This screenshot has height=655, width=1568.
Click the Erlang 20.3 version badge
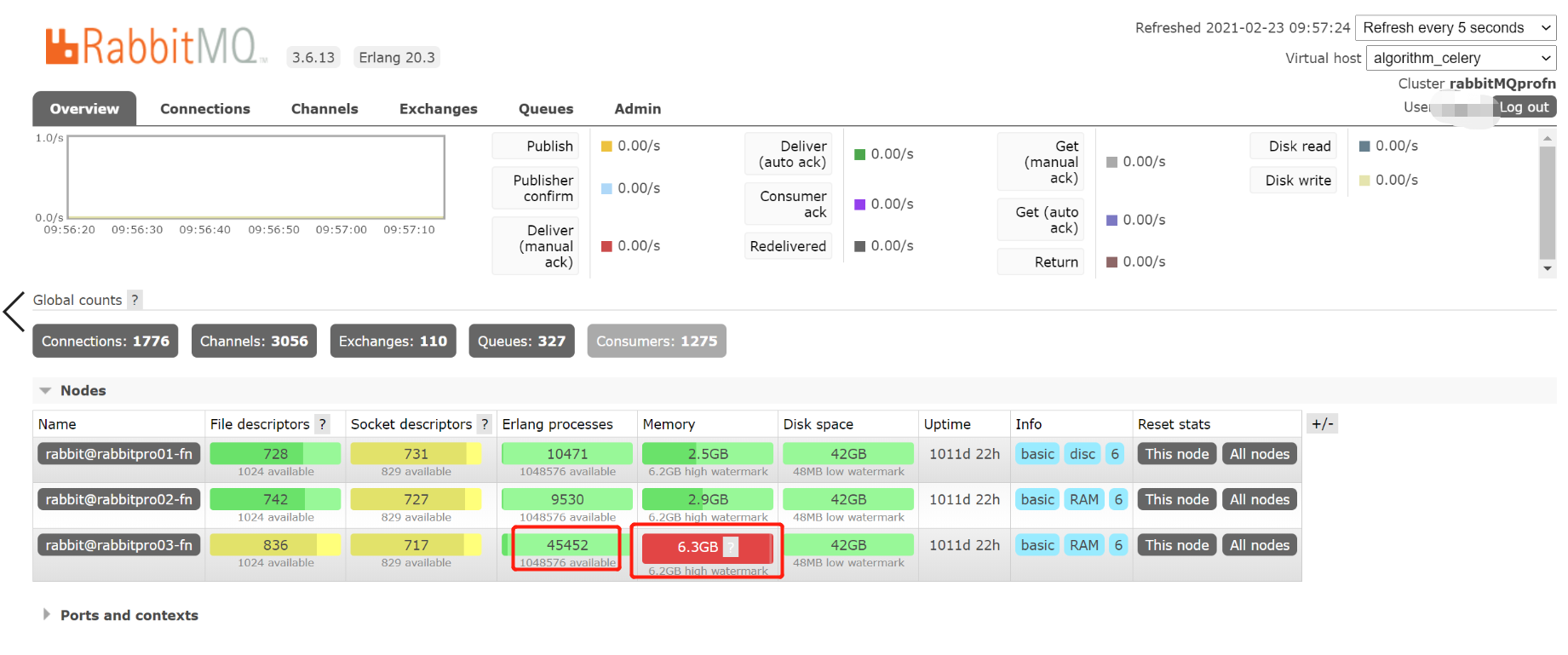tap(397, 57)
